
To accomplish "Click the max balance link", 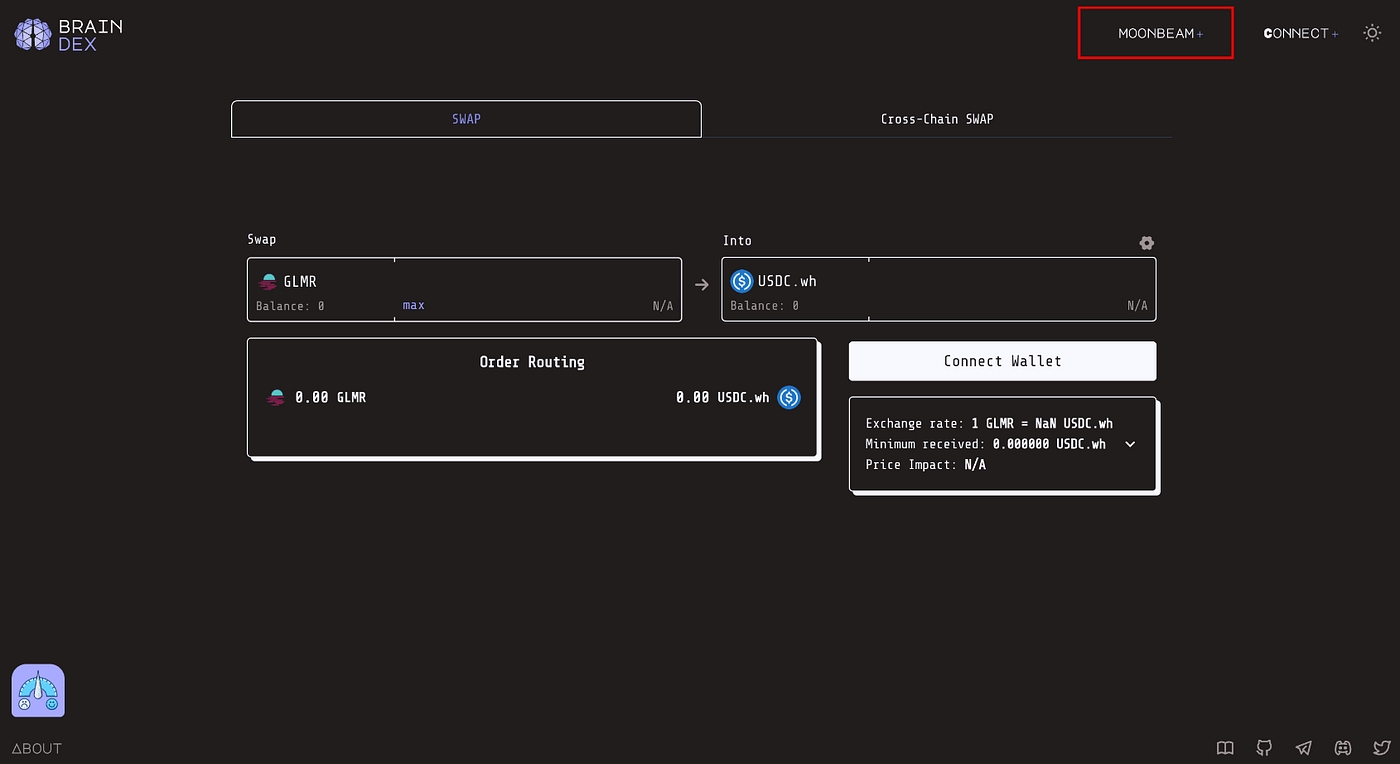I will (x=413, y=305).
